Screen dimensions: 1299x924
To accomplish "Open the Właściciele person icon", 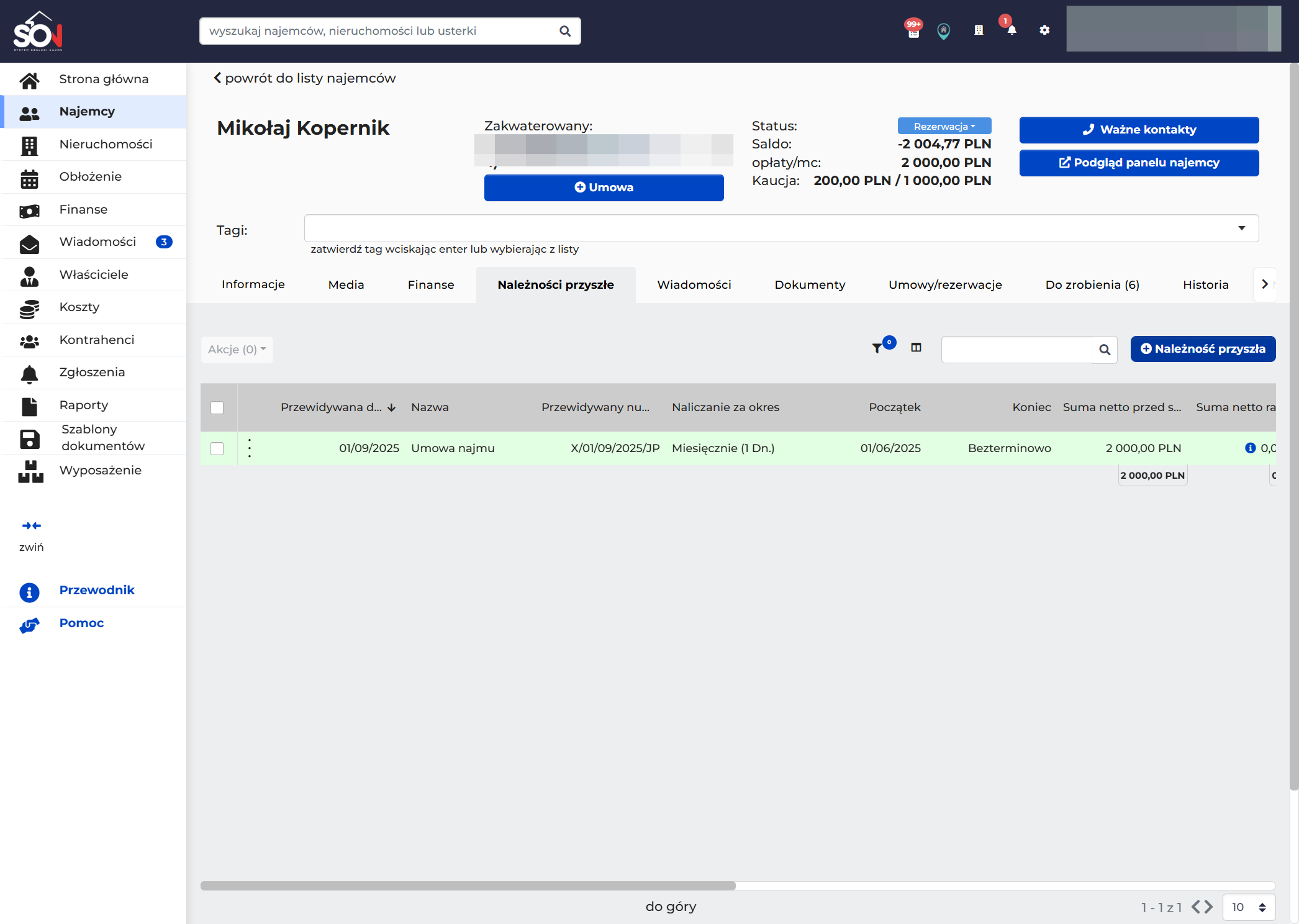I will click(x=29, y=276).
